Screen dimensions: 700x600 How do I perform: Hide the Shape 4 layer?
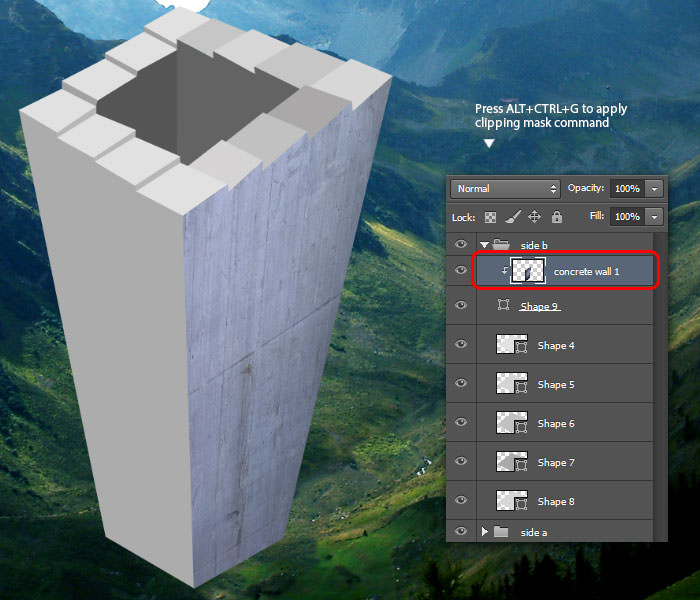coord(461,344)
